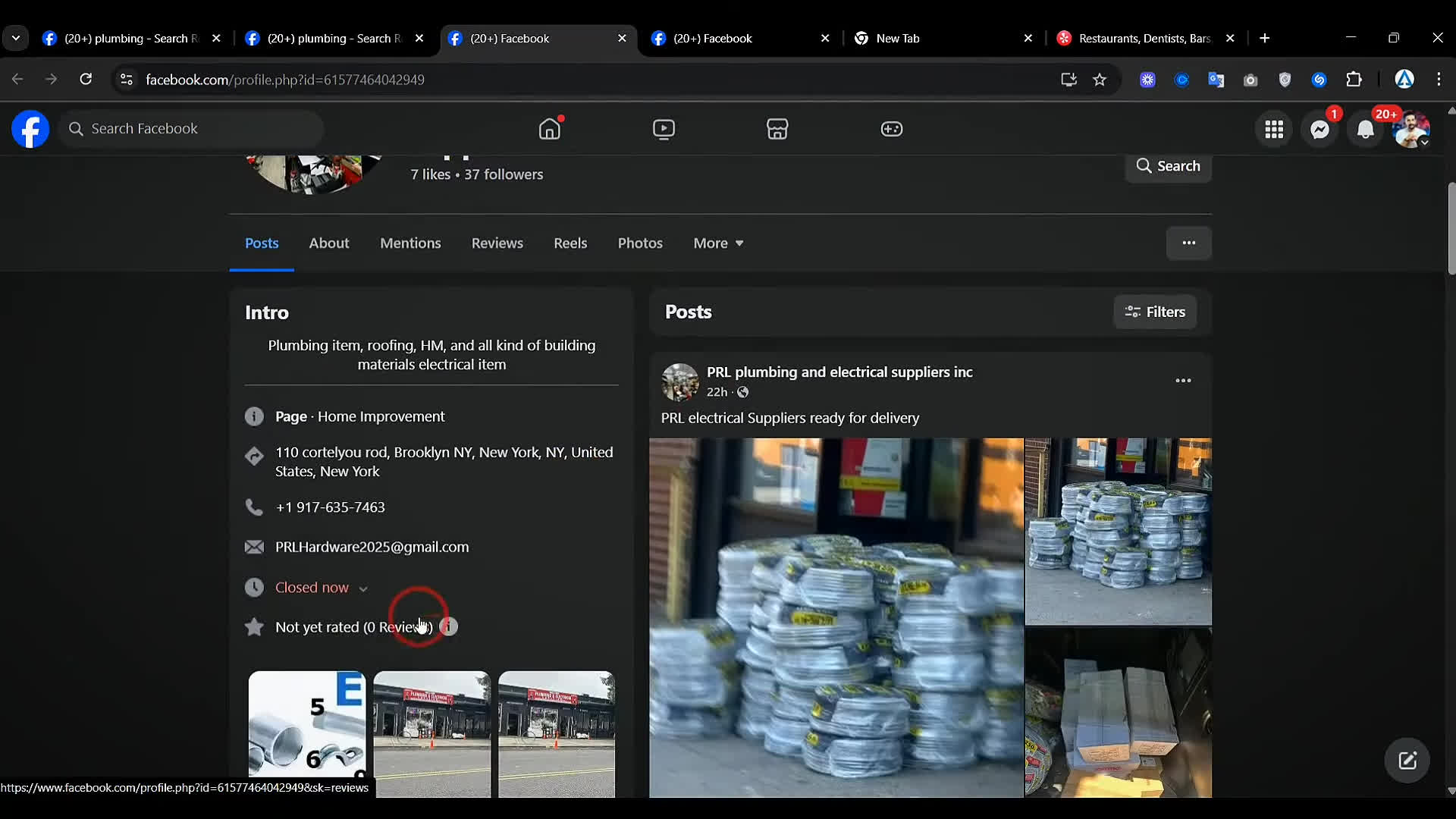This screenshot has height=819, width=1456.
Task: Click the 37 followers link
Action: [504, 174]
